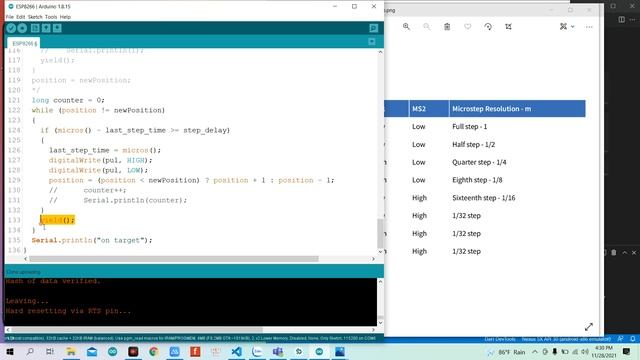
Task: Open the Sketch menu
Action: (x=35, y=17)
